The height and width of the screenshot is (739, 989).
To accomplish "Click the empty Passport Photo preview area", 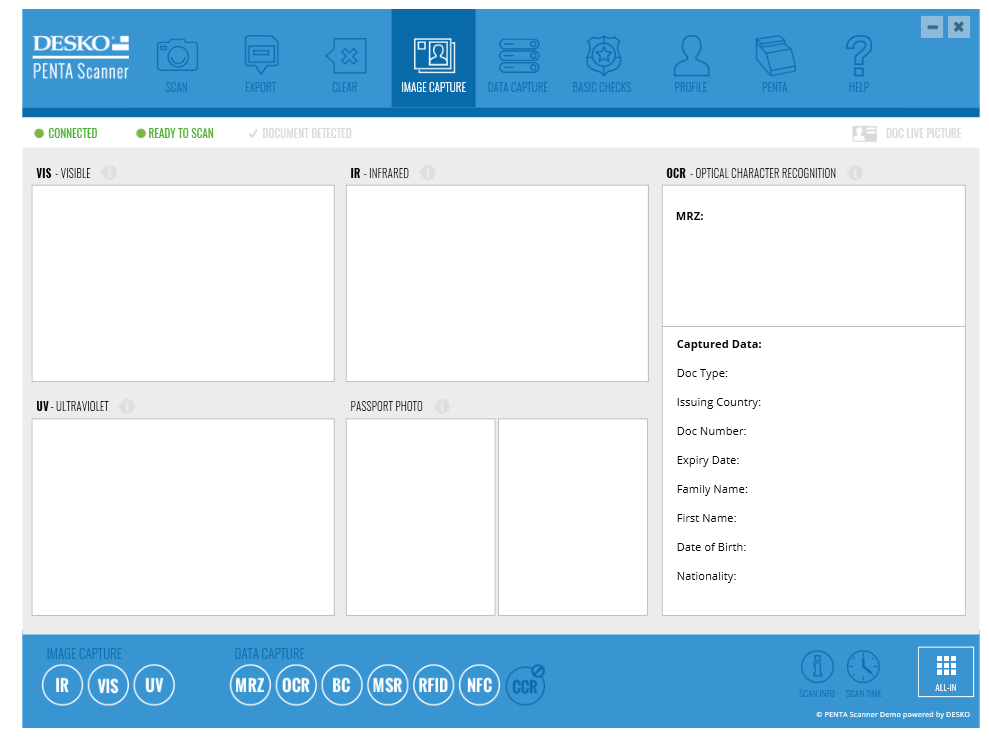I will click(x=420, y=517).
